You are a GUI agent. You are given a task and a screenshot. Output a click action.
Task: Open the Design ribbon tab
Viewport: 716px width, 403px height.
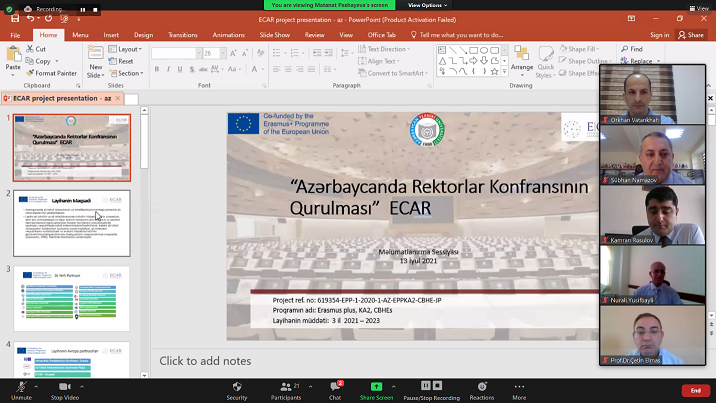(143, 34)
